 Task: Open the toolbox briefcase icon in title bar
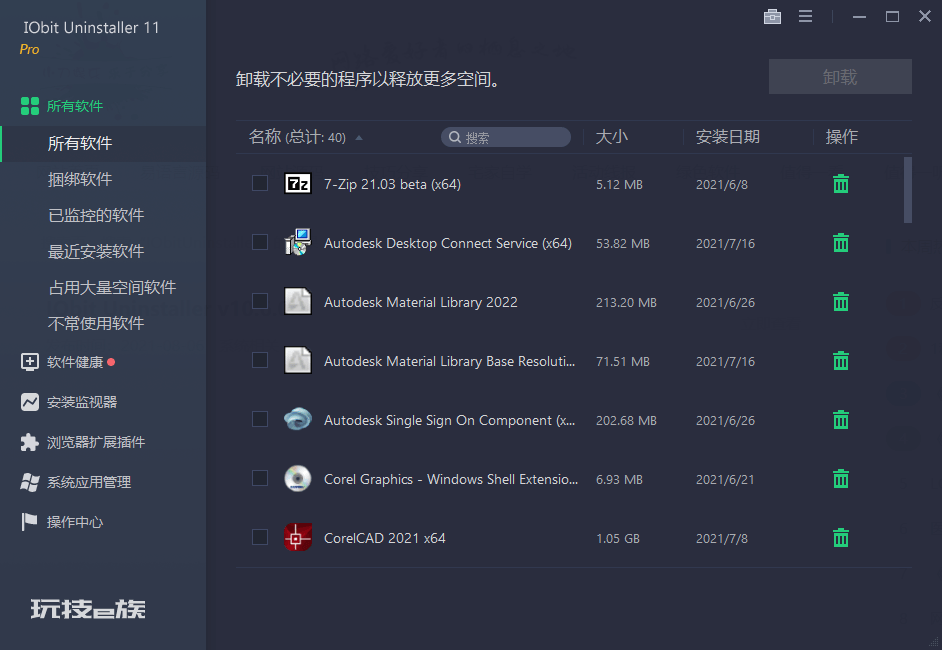pos(772,17)
